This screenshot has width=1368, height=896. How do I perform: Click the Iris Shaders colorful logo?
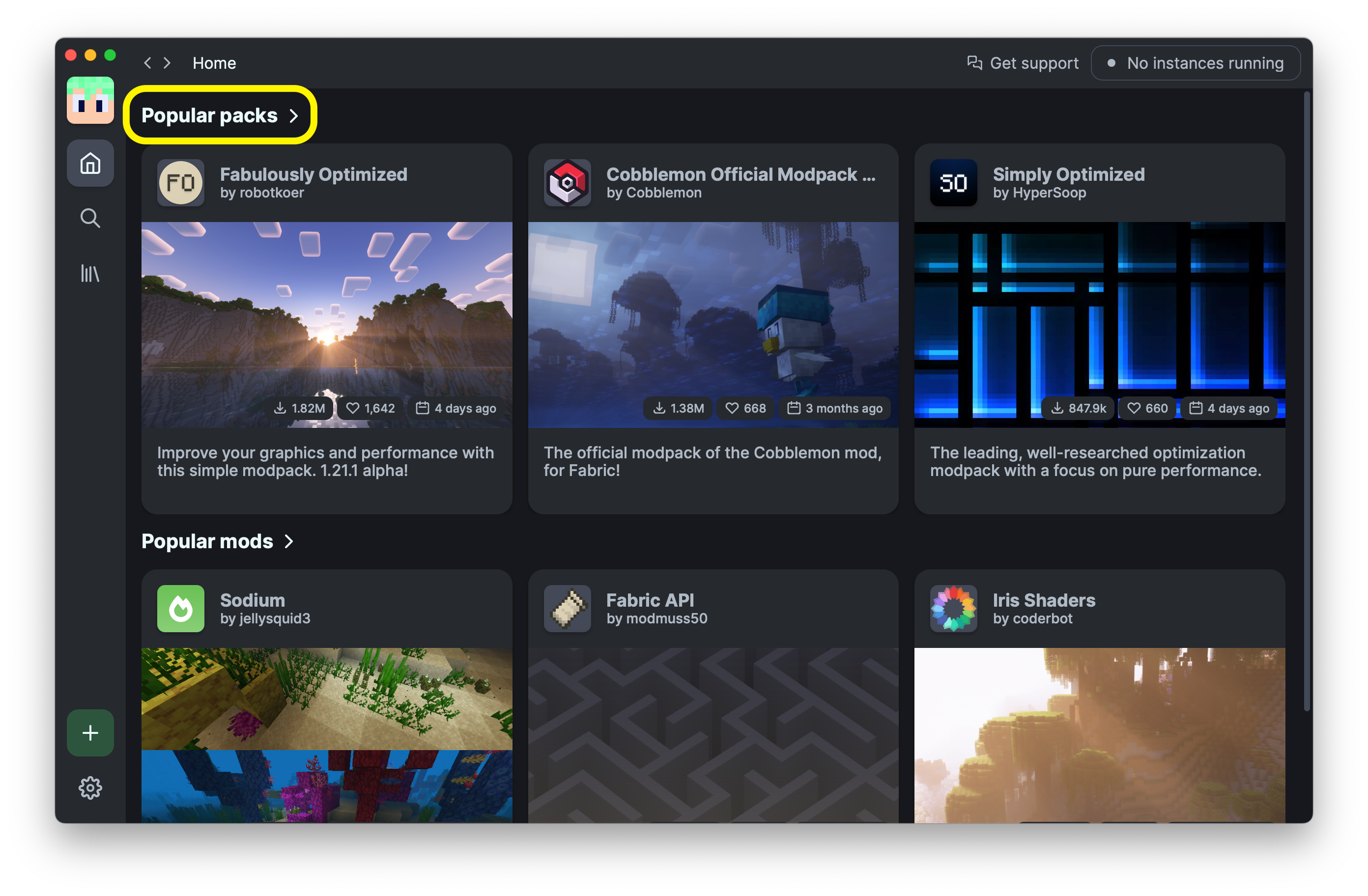954,609
